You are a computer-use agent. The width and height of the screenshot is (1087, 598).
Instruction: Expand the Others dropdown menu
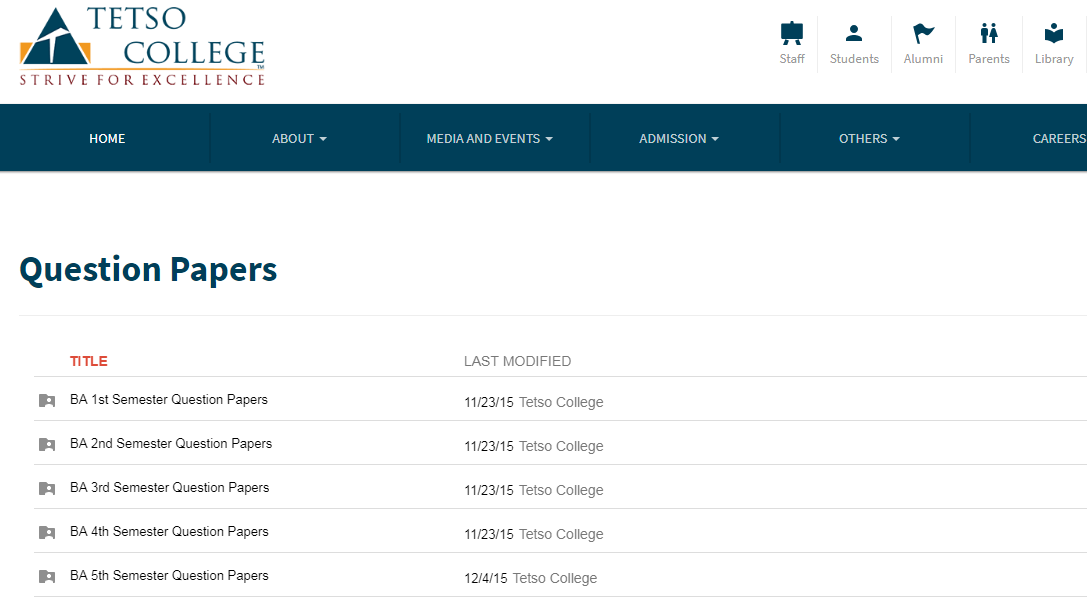pyautogui.click(x=868, y=139)
